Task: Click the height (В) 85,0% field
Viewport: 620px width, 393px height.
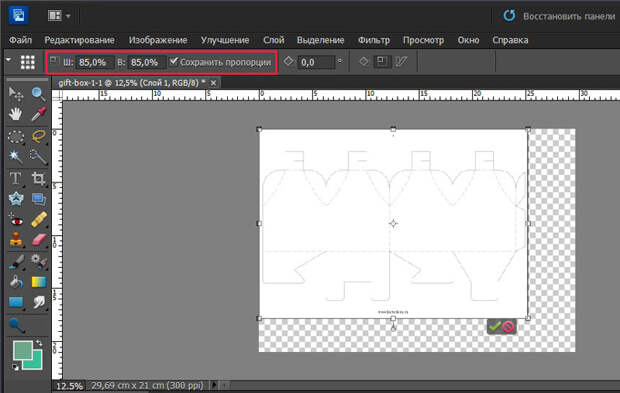Action: tap(146, 62)
